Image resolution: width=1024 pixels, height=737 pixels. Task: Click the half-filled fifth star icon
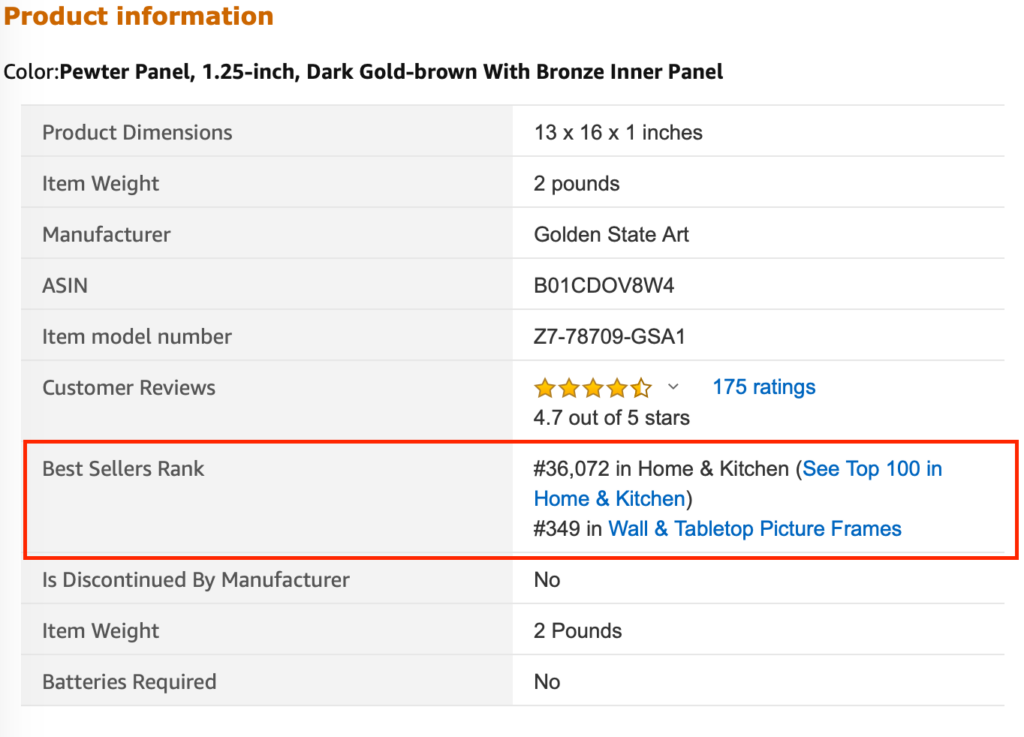(x=641, y=388)
